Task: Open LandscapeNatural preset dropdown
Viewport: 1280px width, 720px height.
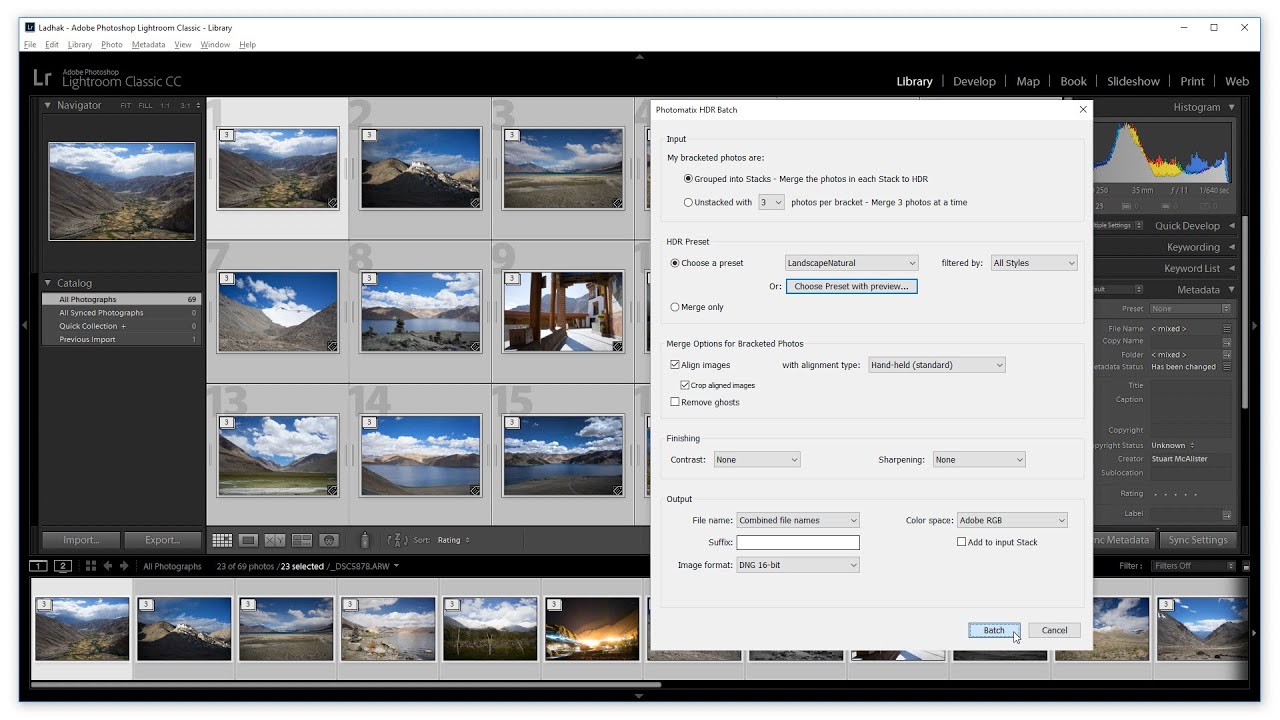Action: [x=851, y=263]
